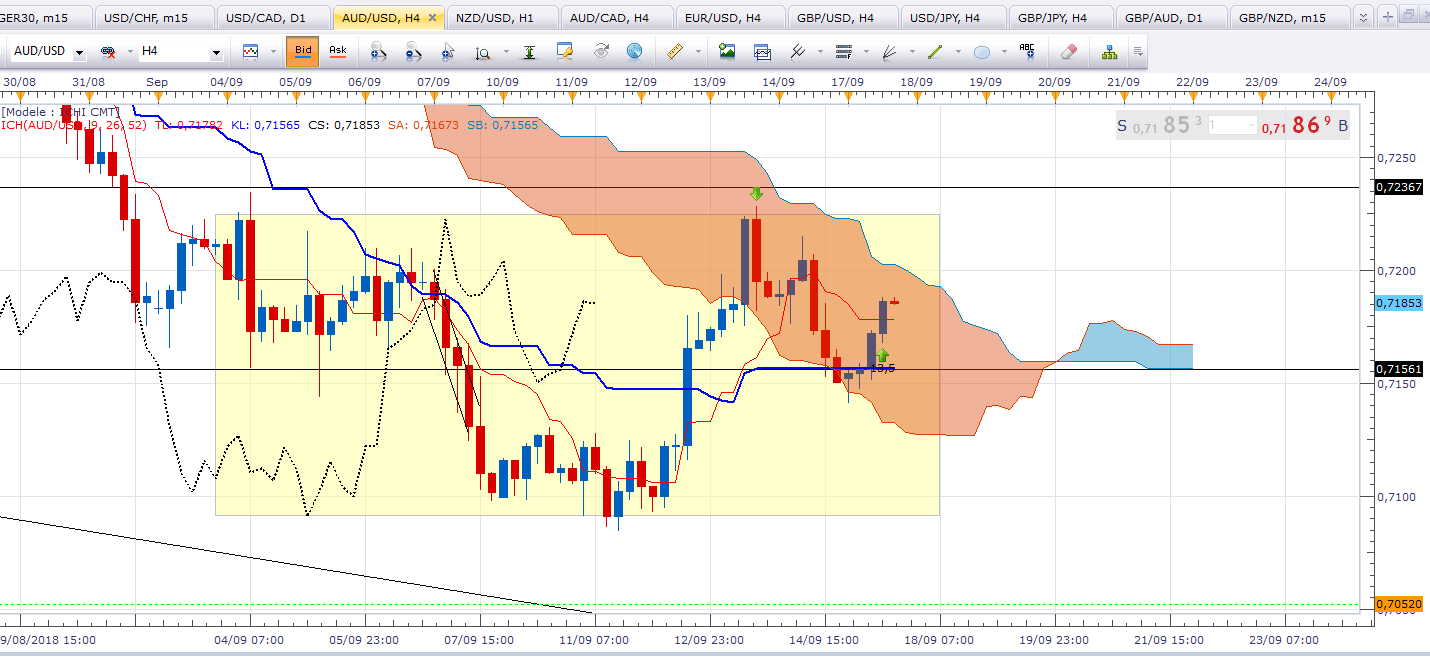Screen dimensions: 1430x658
Task: Click the save chart as image icon
Action: [x=727, y=51]
